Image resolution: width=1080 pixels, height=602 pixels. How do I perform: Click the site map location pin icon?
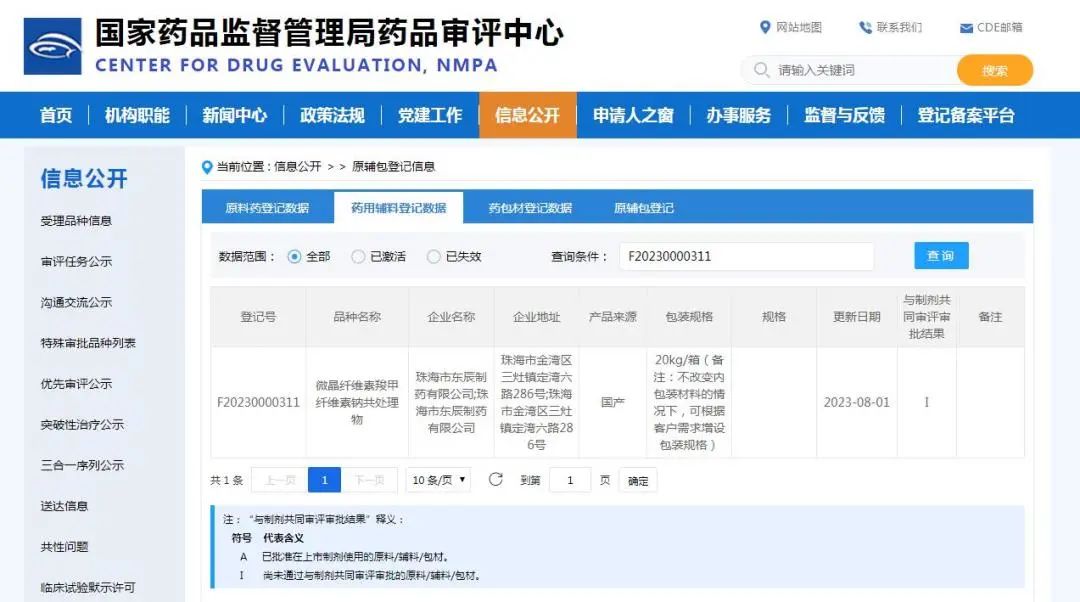(765, 27)
